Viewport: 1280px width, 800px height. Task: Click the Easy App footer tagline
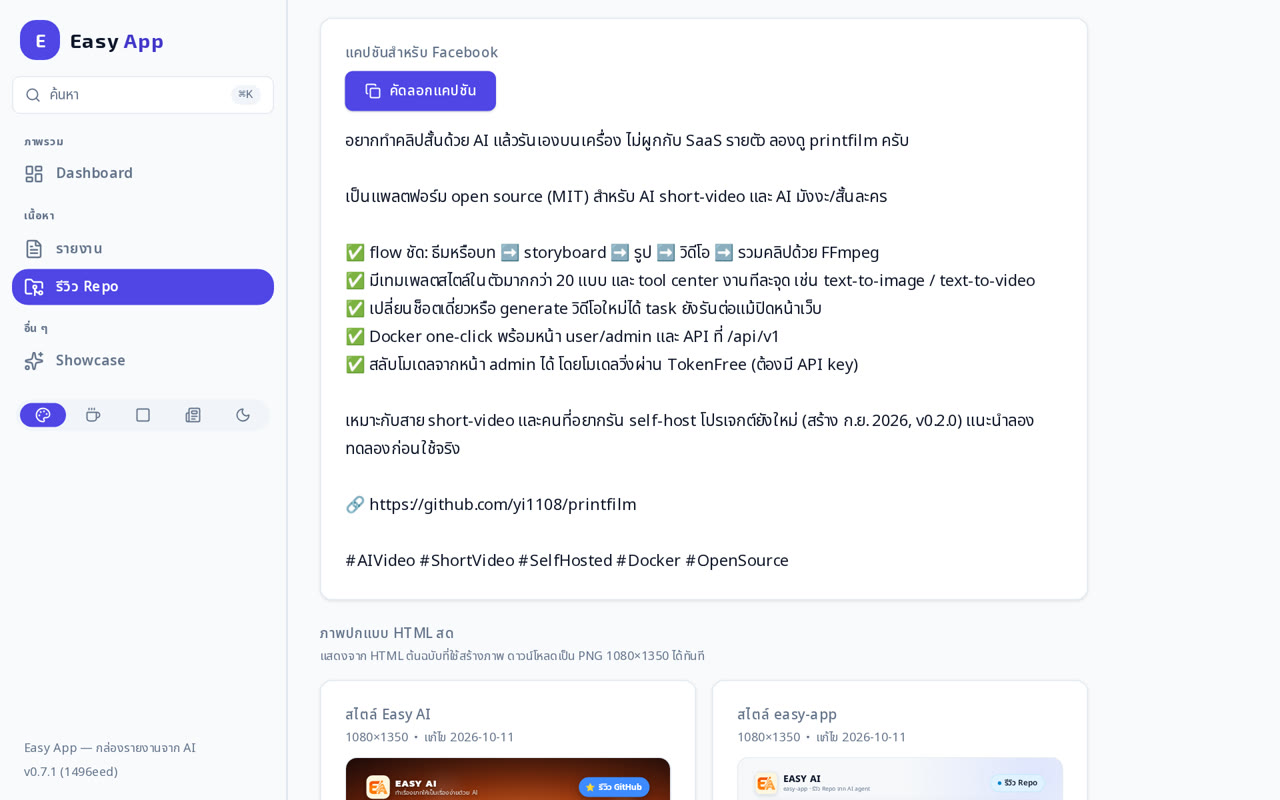point(110,747)
